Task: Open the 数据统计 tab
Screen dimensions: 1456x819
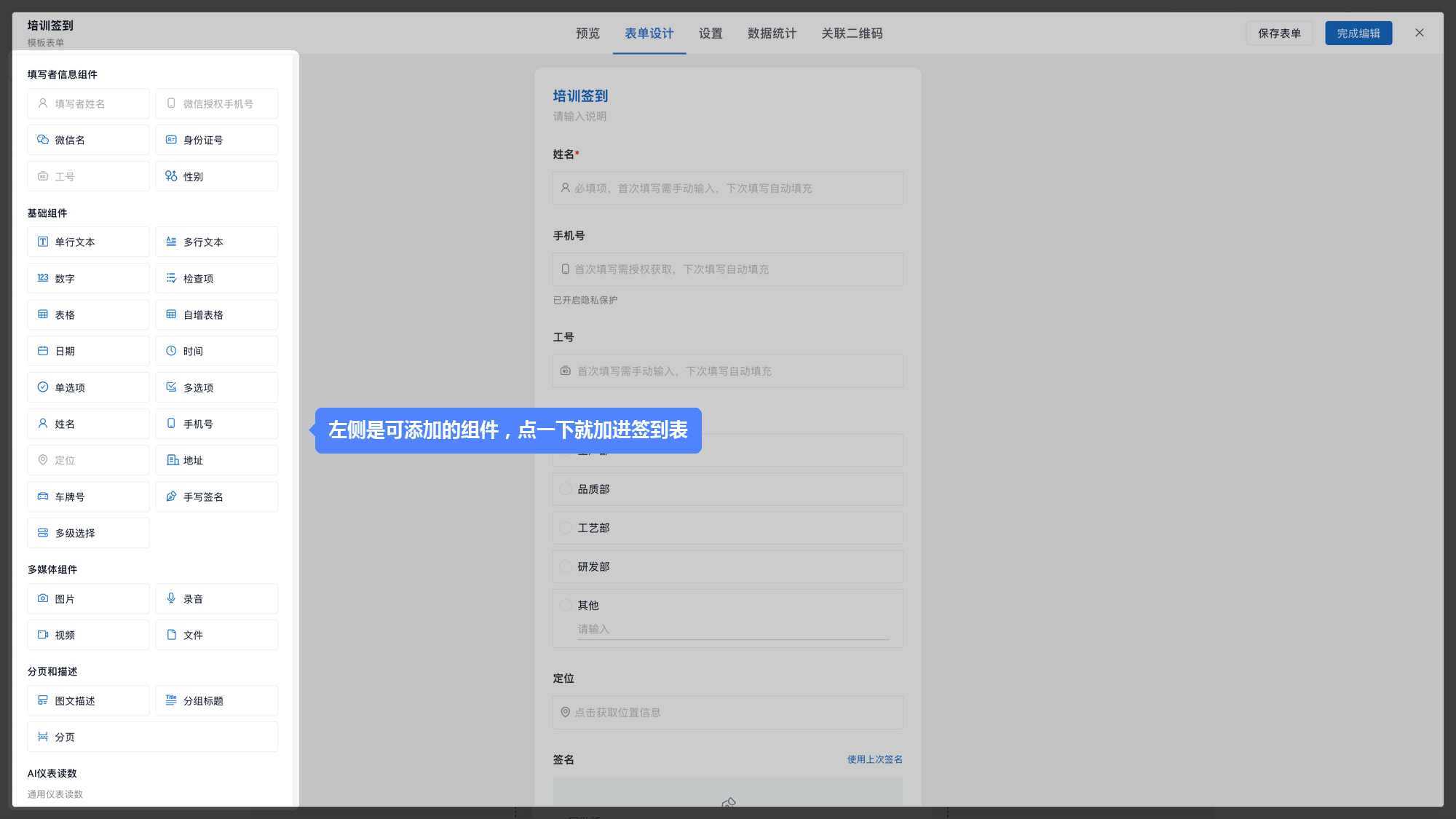Action: click(772, 33)
